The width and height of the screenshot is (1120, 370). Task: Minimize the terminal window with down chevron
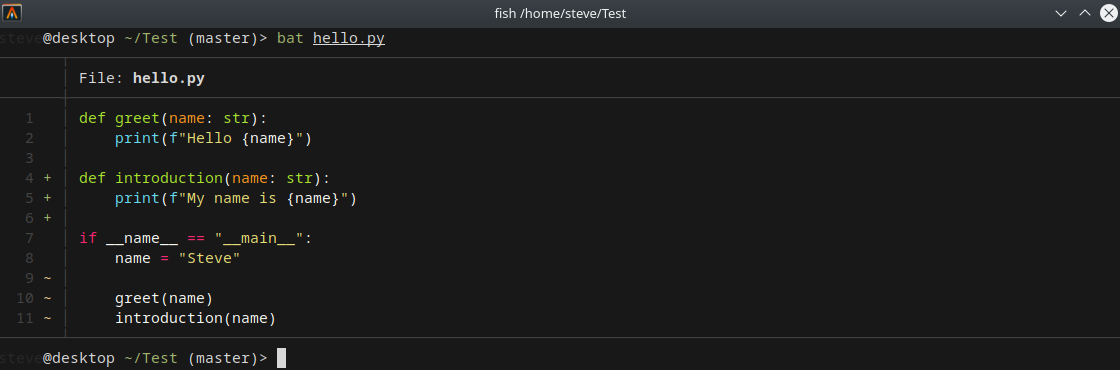click(x=1061, y=13)
